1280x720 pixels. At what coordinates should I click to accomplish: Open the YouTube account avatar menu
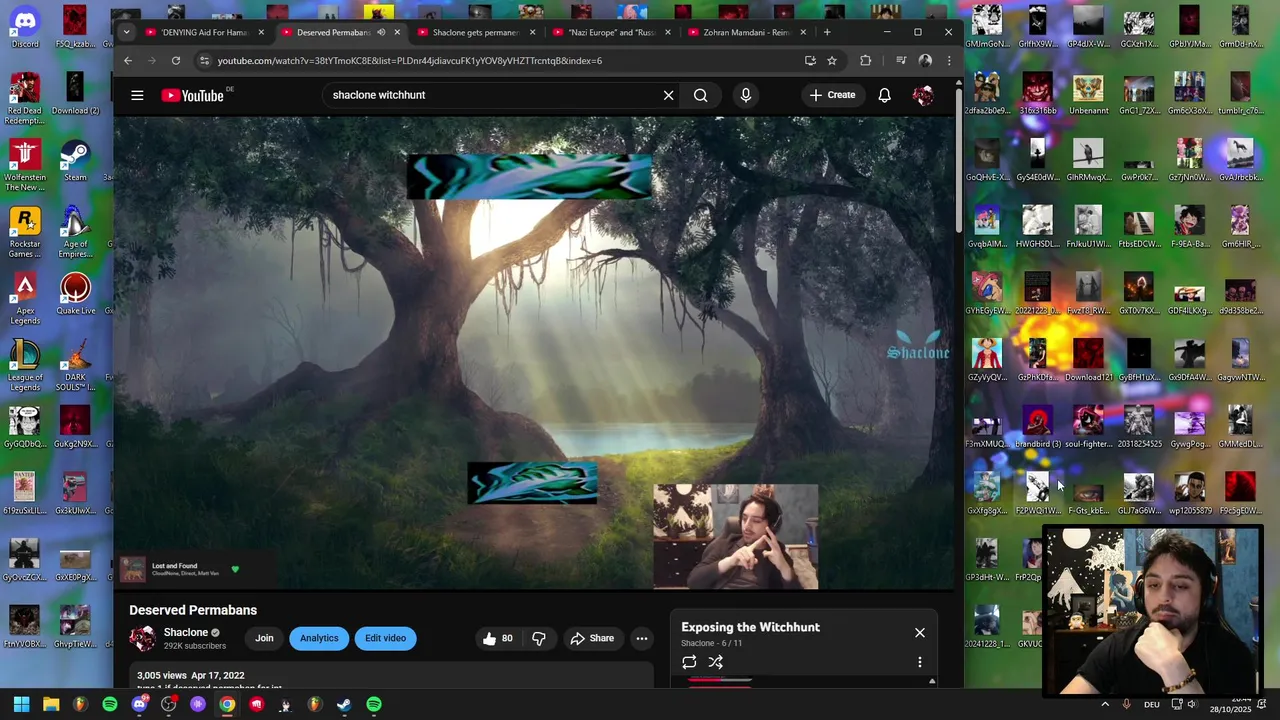pyautogui.click(x=923, y=95)
